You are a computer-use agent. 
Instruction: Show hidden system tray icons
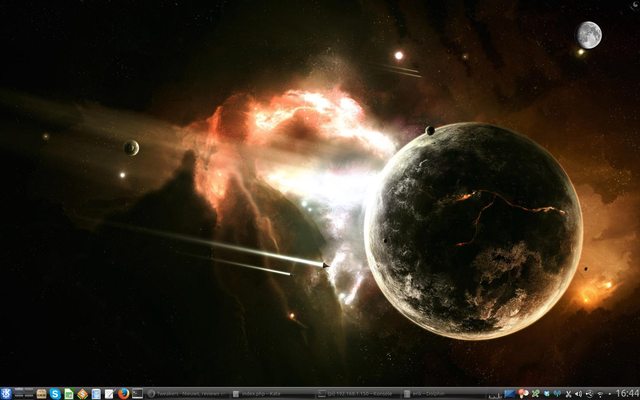click(610, 394)
